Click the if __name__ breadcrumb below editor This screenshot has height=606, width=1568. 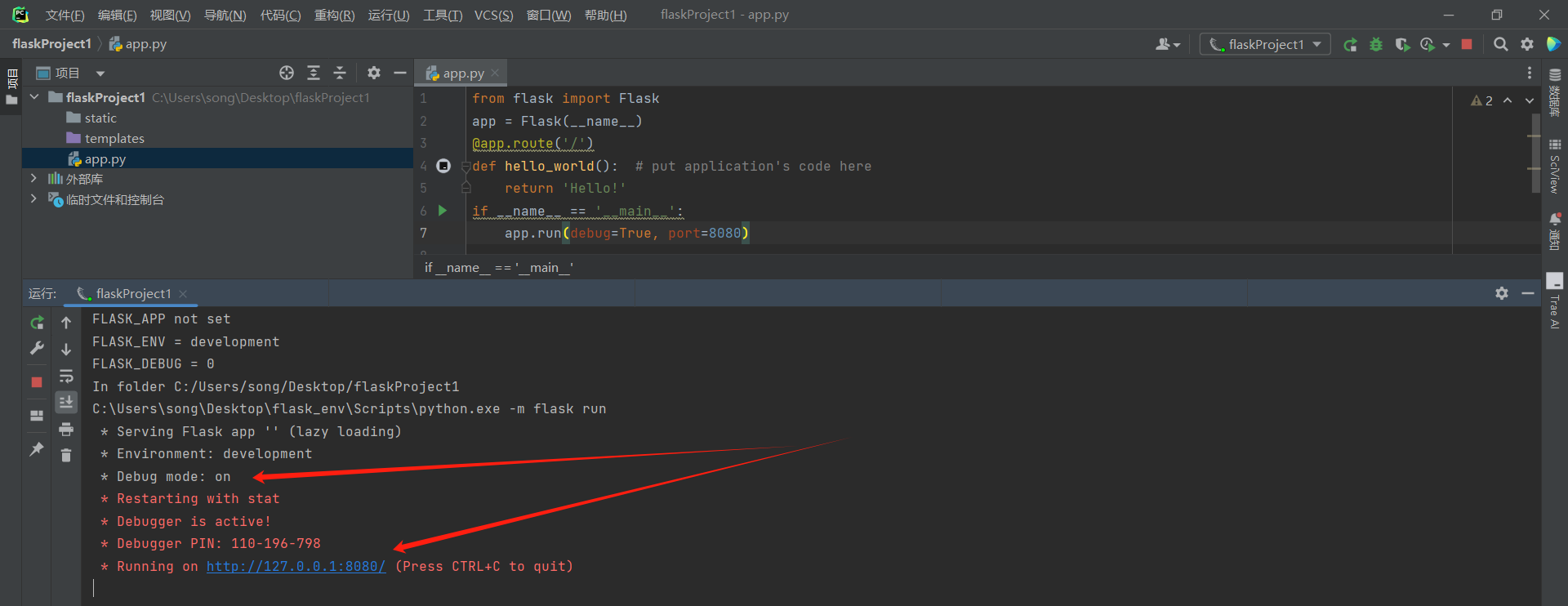click(x=499, y=267)
